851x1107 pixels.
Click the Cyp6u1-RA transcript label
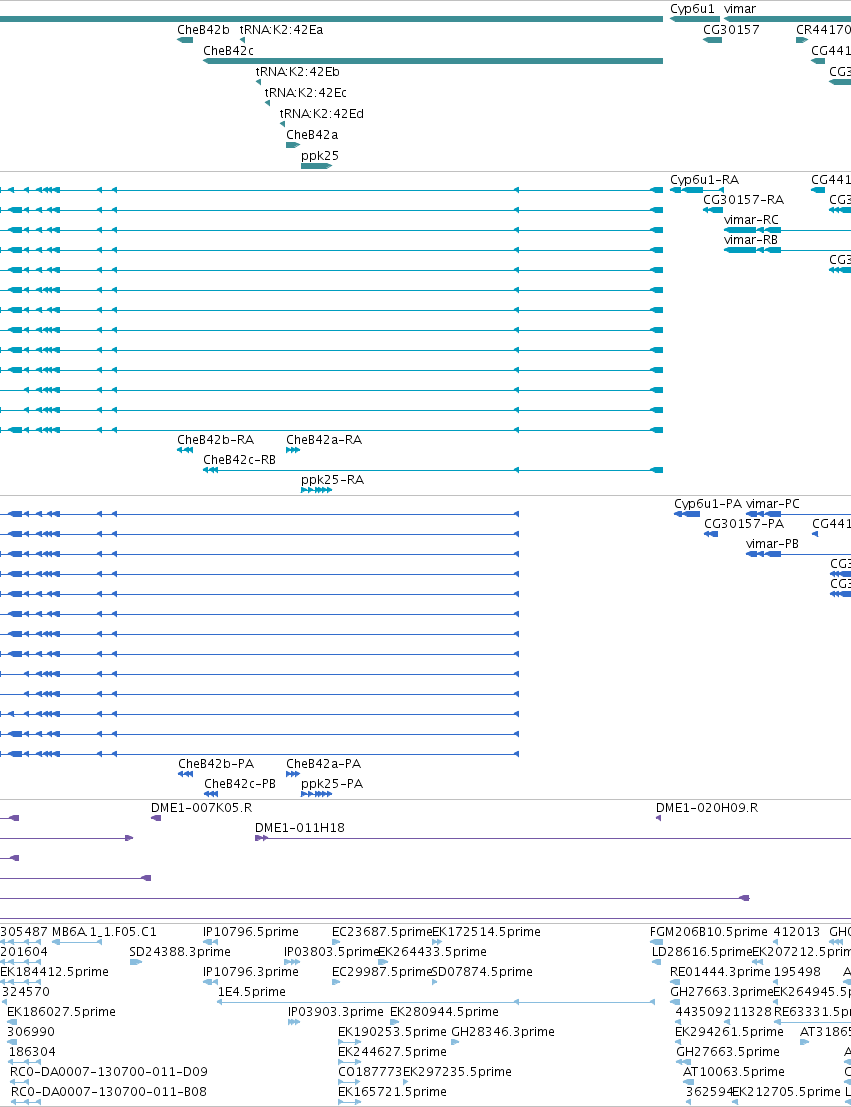pos(704,180)
